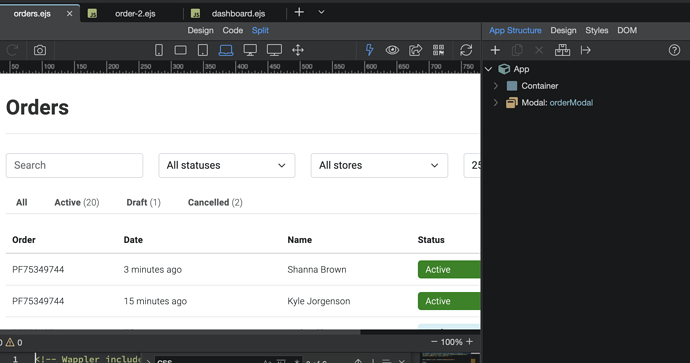This screenshot has width=690, height=363.
Task: Expand the Modal orderModal node
Action: [496, 103]
